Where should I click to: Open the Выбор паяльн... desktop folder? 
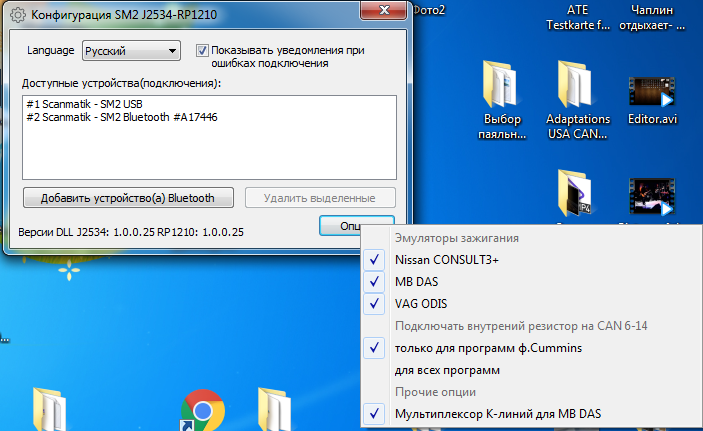click(x=502, y=100)
